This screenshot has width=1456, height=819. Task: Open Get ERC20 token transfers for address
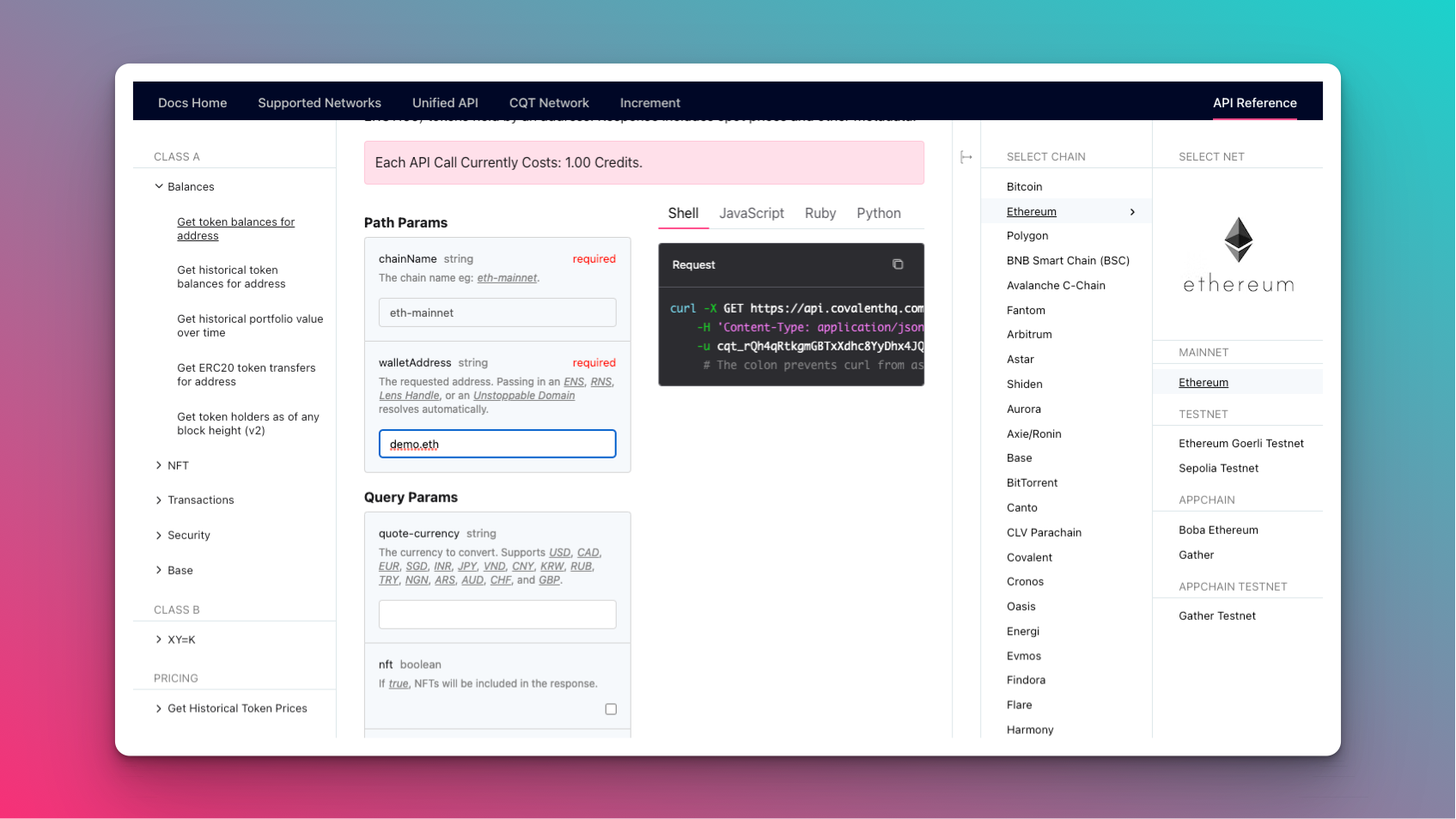click(x=247, y=374)
